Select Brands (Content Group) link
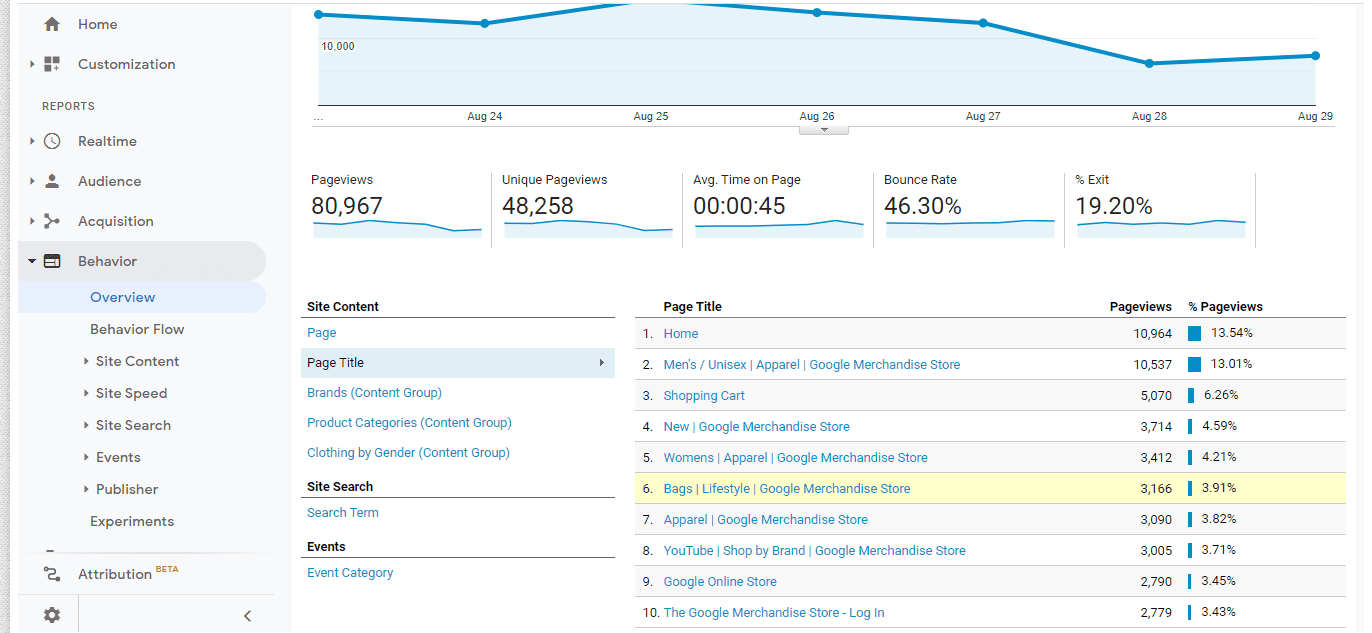Image resolution: width=1372 pixels, height=633 pixels. pyautogui.click(x=374, y=393)
